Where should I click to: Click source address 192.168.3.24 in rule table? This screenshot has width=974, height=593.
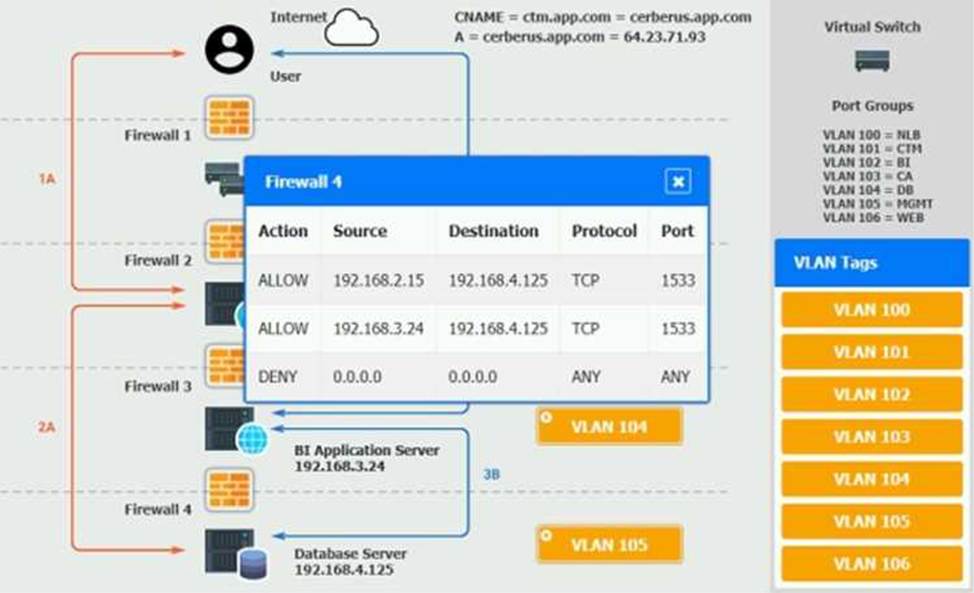tap(378, 329)
